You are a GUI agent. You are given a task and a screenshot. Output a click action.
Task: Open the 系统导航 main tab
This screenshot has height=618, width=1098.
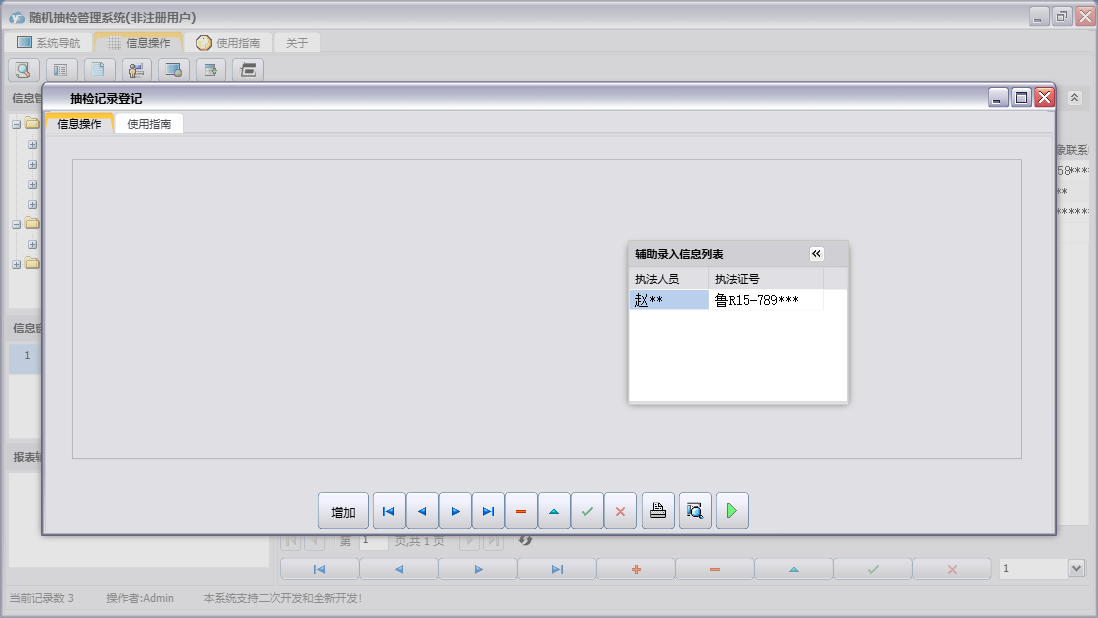tap(48, 43)
